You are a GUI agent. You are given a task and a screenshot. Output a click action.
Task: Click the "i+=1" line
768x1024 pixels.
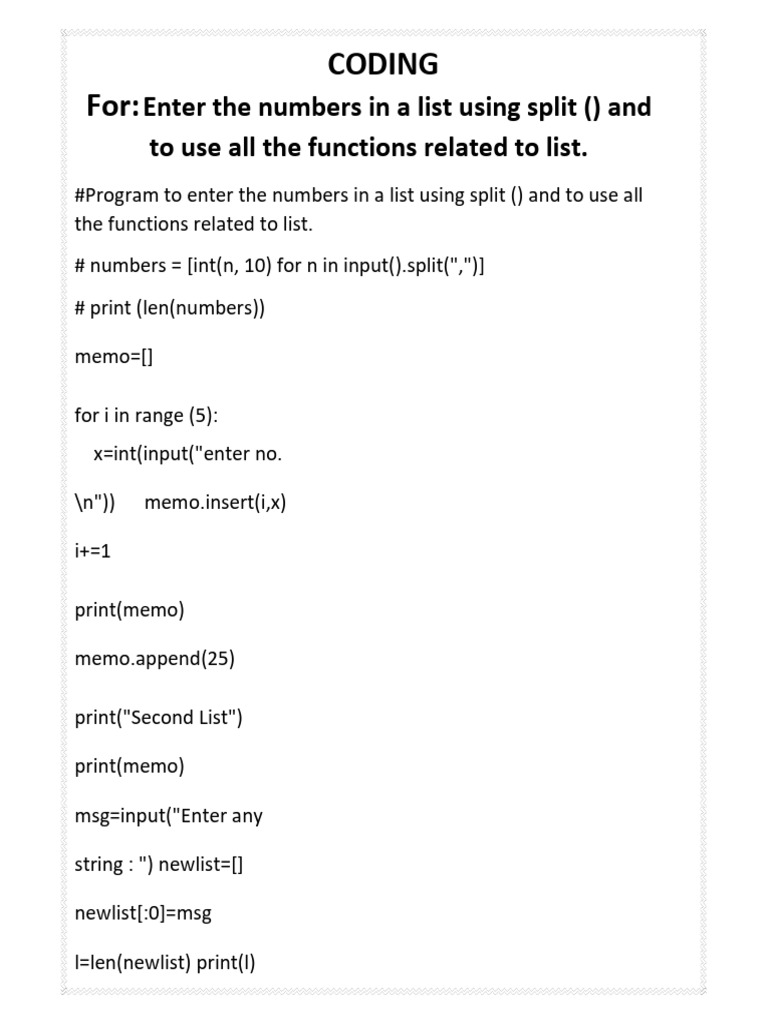point(93,551)
